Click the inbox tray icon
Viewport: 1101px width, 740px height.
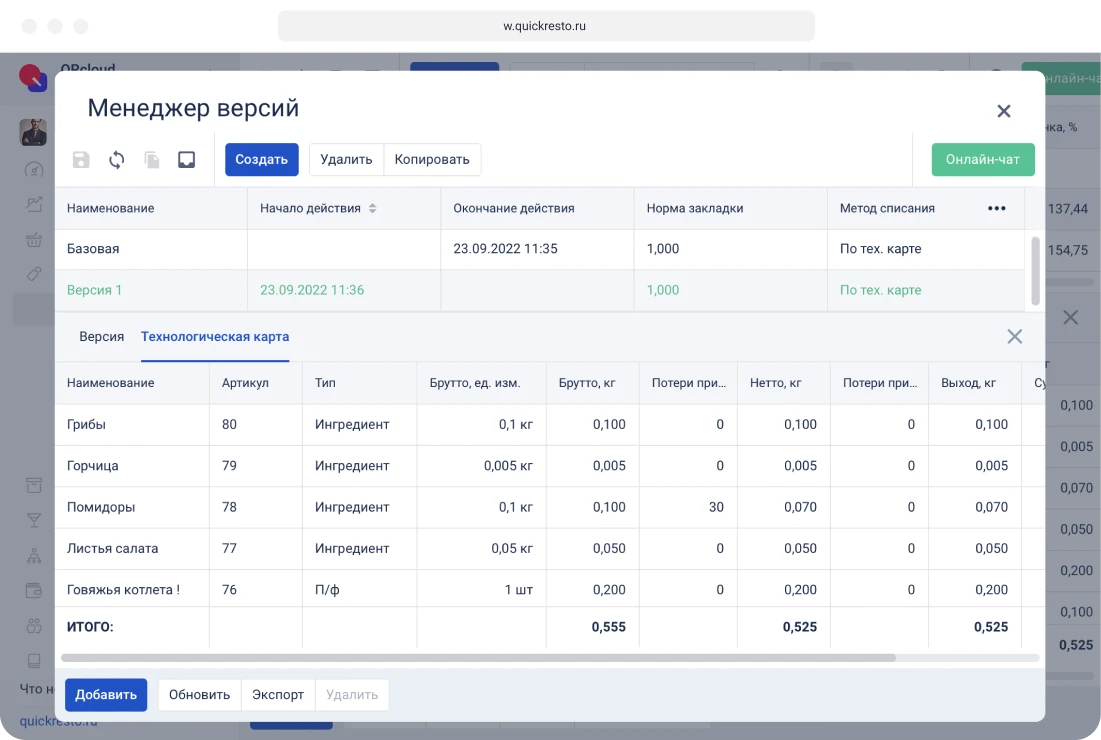tap(186, 160)
